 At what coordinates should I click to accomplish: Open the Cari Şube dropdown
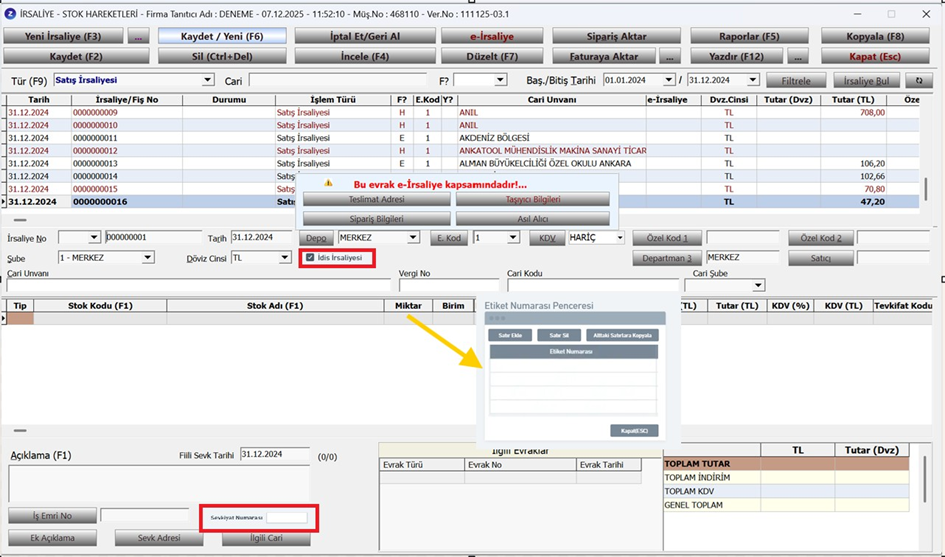coord(759,285)
